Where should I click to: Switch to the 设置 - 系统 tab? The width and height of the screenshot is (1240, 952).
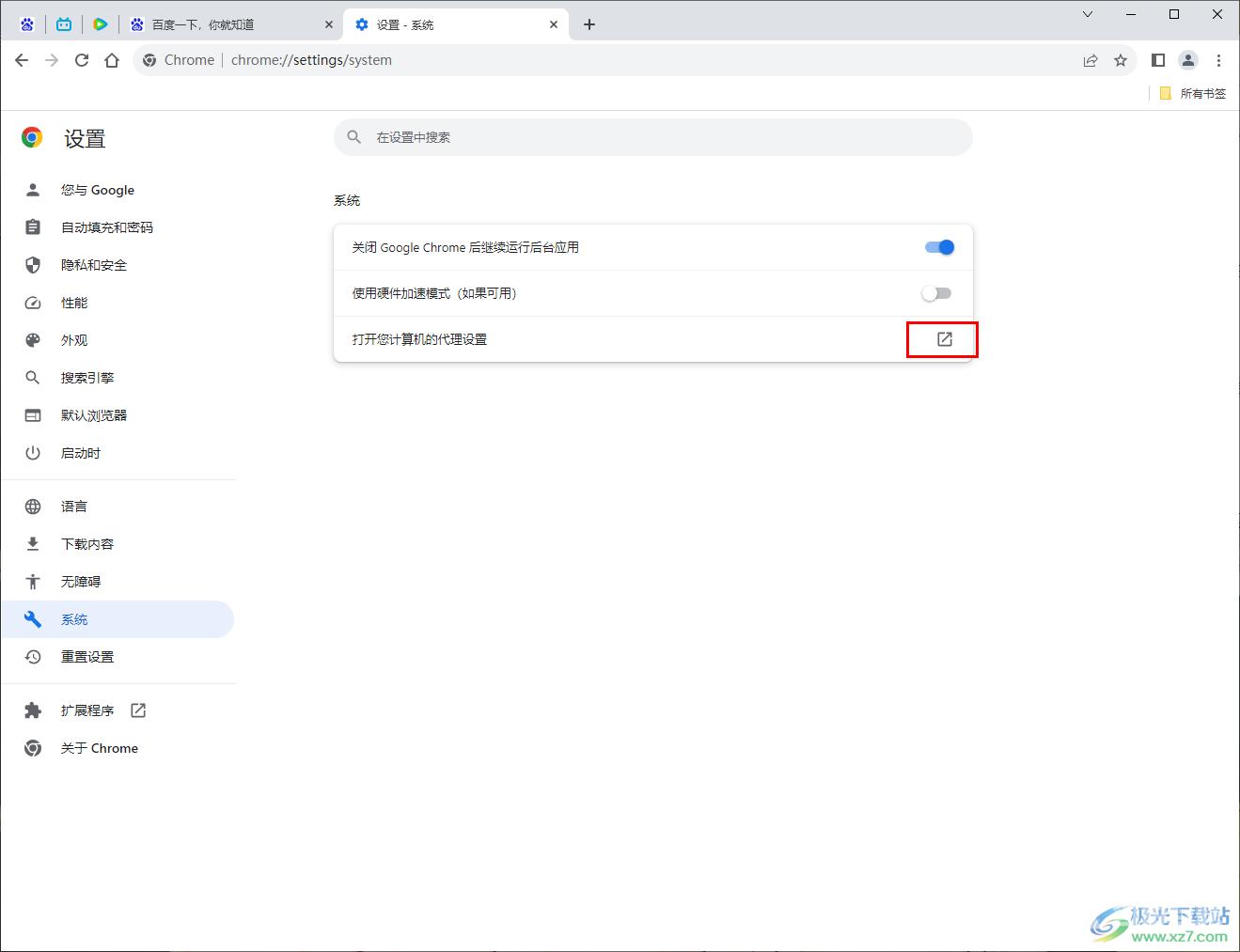click(456, 24)
